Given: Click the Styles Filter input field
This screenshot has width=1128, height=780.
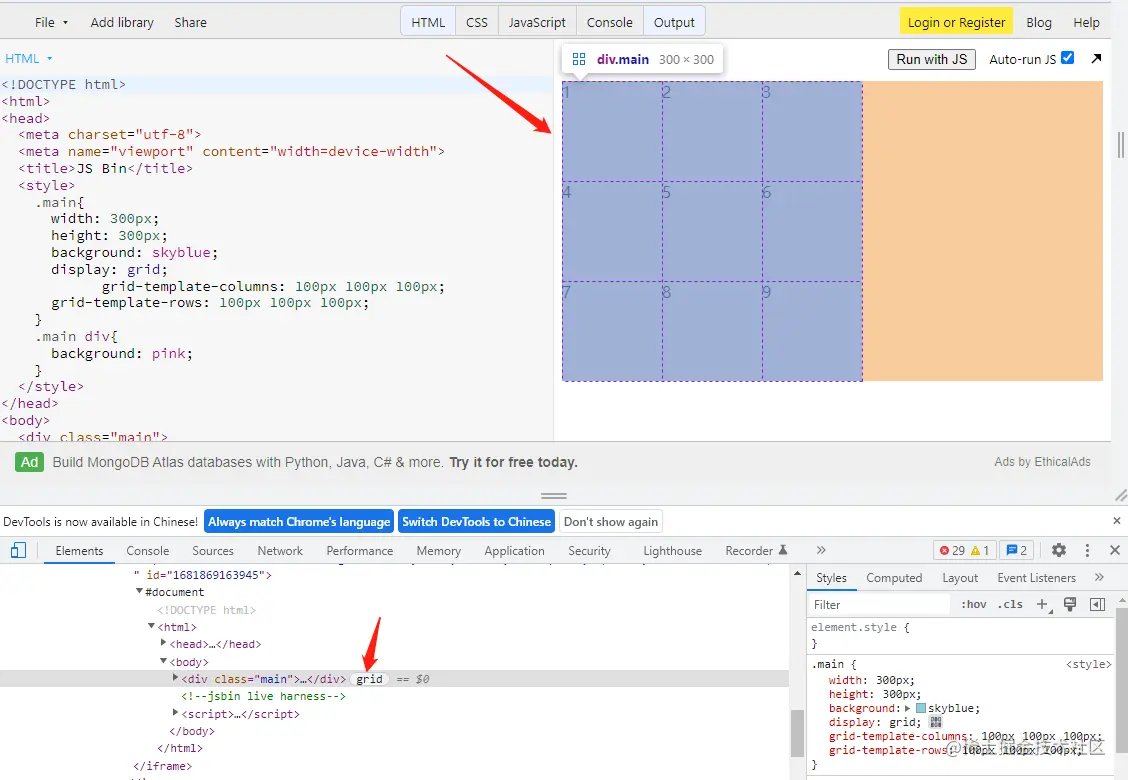Looking at the screenshot, I should [x=881, y=604].
